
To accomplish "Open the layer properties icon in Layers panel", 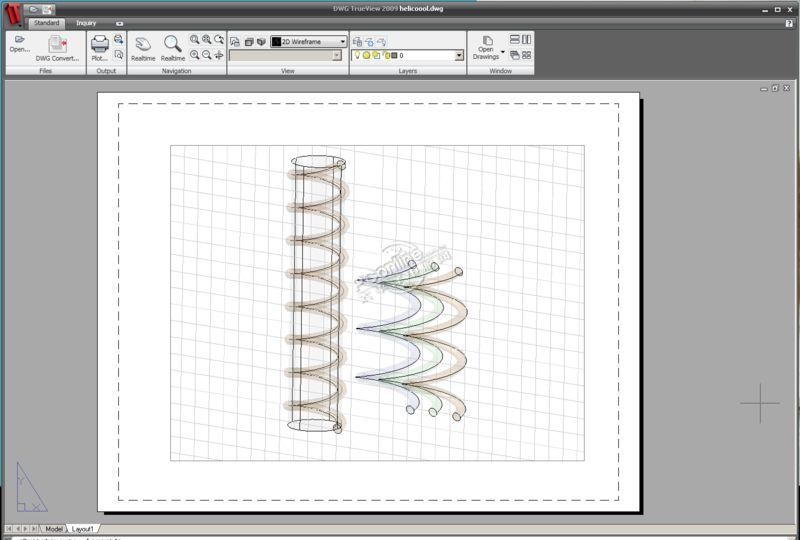I will (357, 42).
